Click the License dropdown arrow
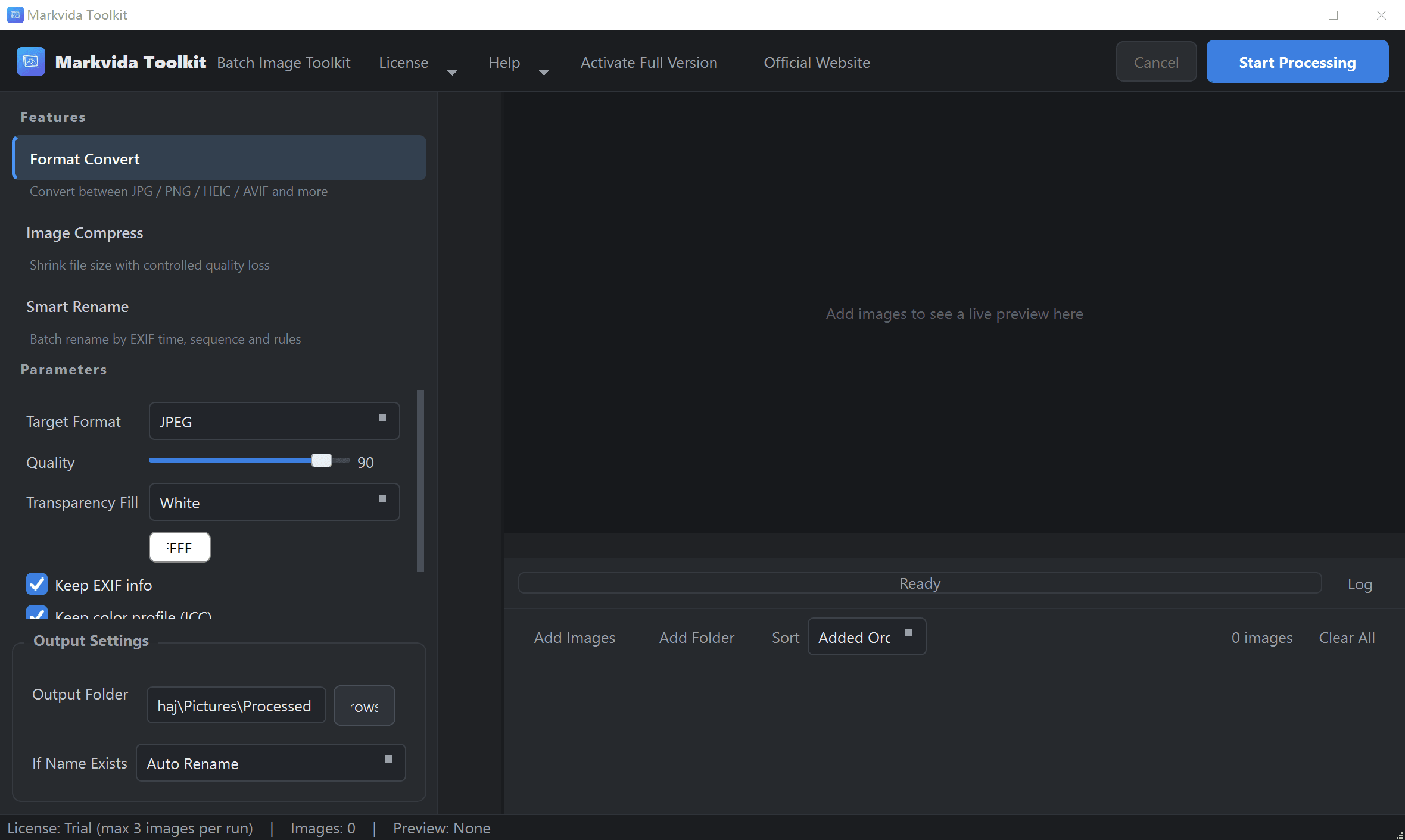The width and height of the screenshot is (1405, 840). pos(452,72)
